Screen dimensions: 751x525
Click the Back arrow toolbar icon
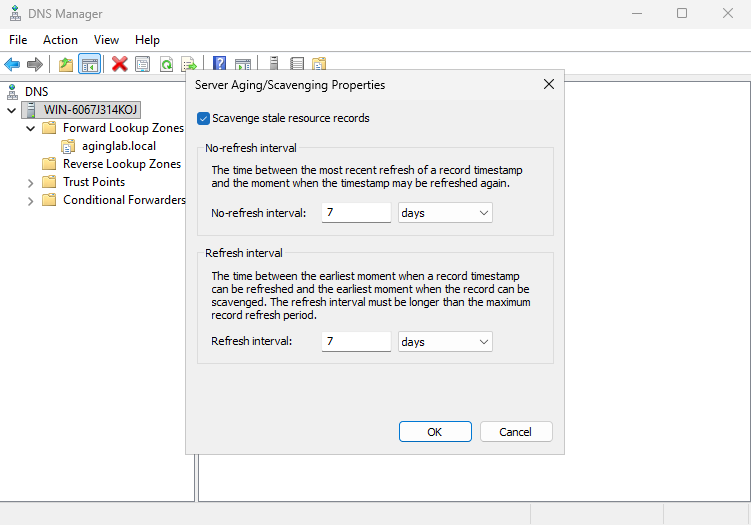pos(12,64)
